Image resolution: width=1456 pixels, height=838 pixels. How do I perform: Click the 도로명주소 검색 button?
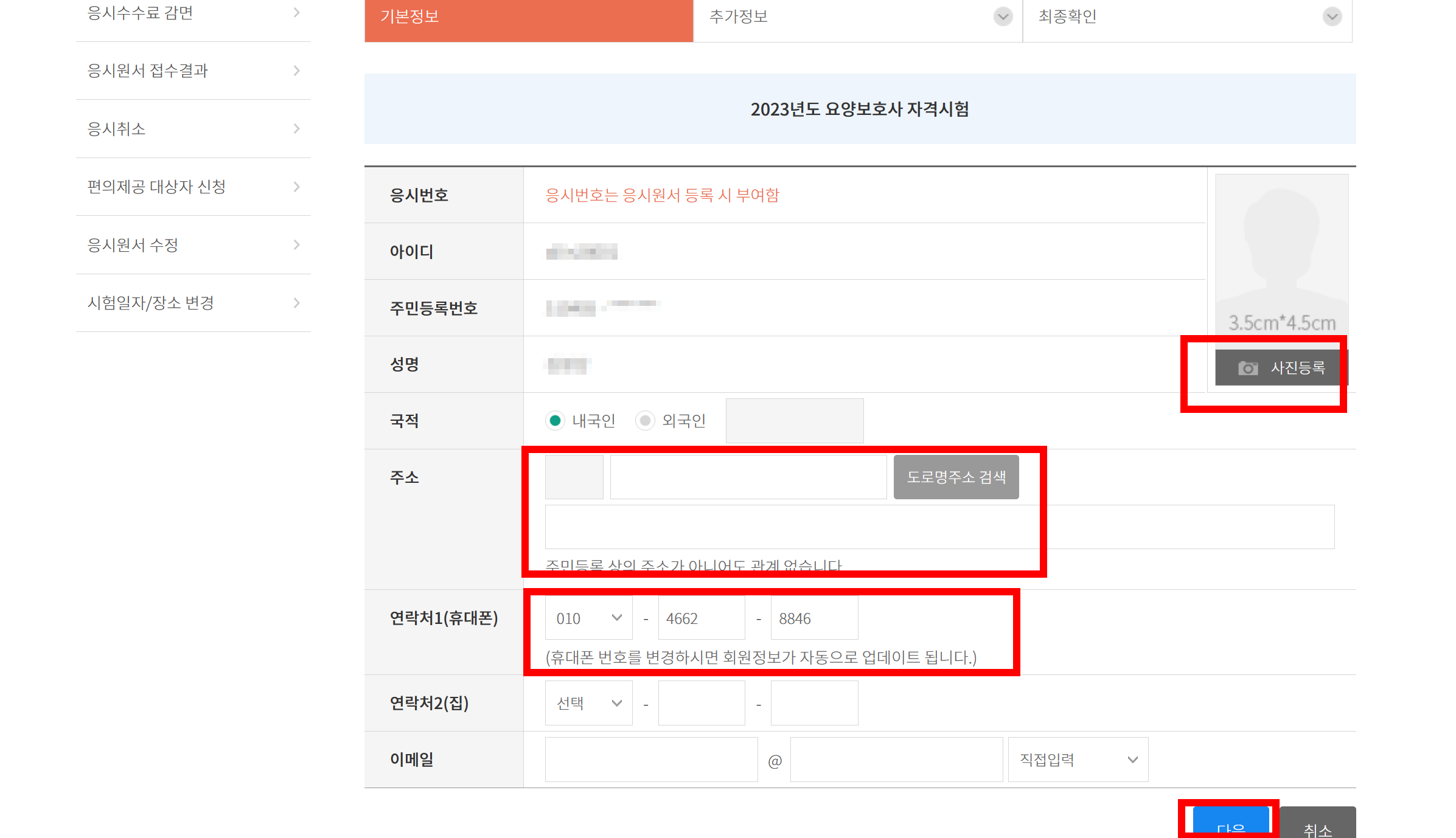[956, 477]
